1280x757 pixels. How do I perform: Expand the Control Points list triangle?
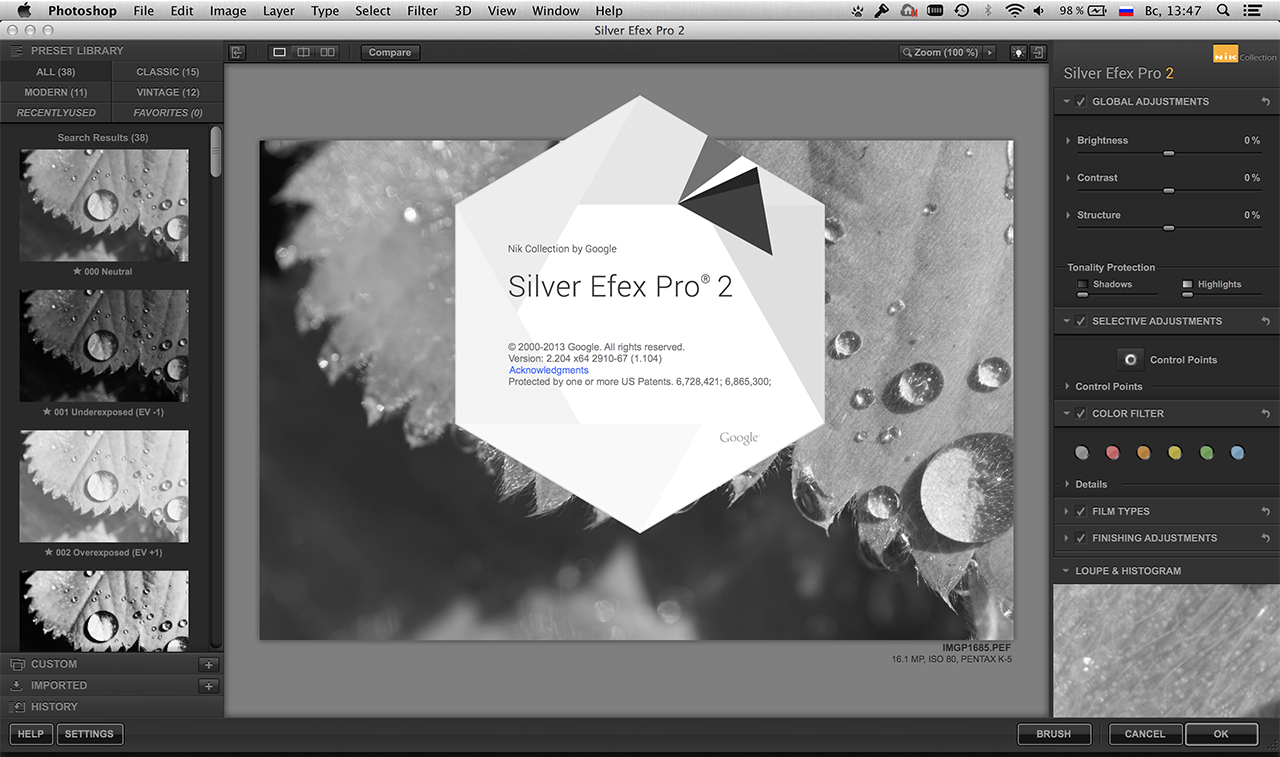click(1067, 387)
